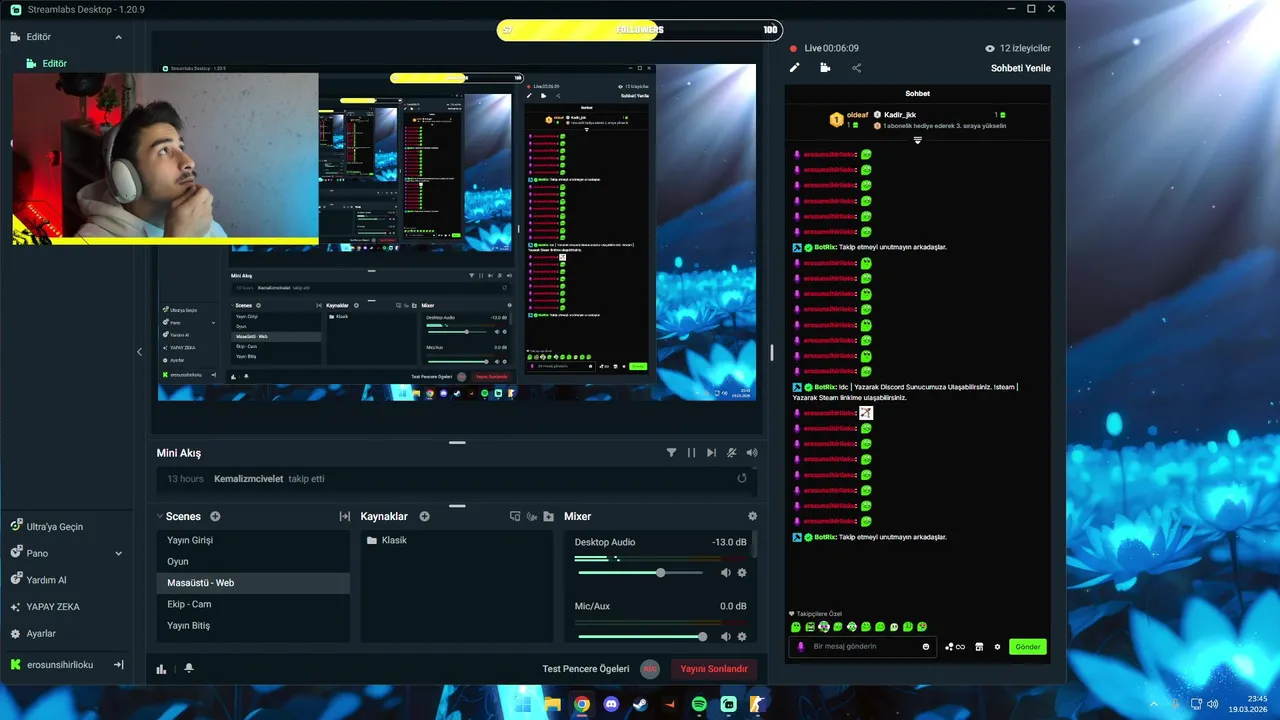Open Mic/Aux settings gear
The height and width of the screenshot is (720, 1280).
[742, 636]
